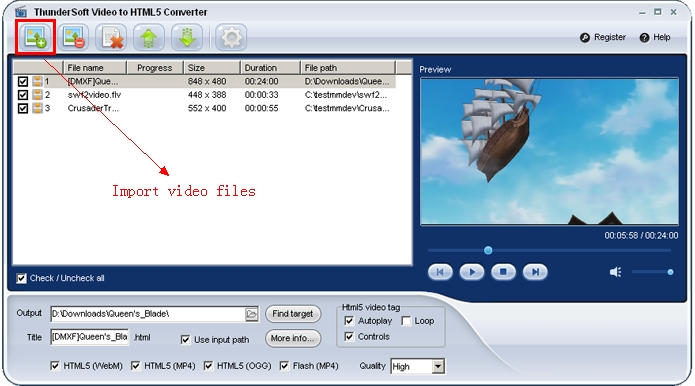Click the Remove selected video icon
Image resolution: width=695 pixels, height=386 pixels.
click(x=73, y=37)
